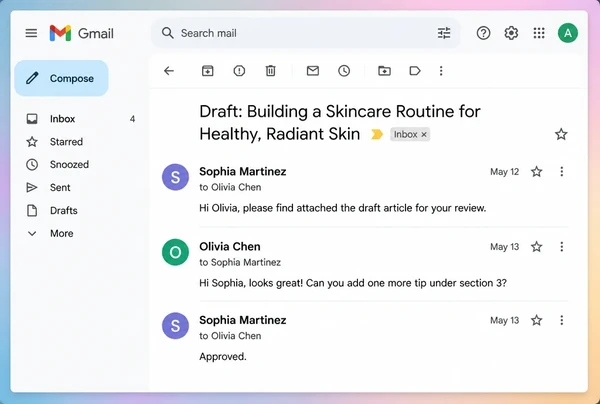Click sender name Olivia Chen

pyautogui.click(x=230, y=246)
